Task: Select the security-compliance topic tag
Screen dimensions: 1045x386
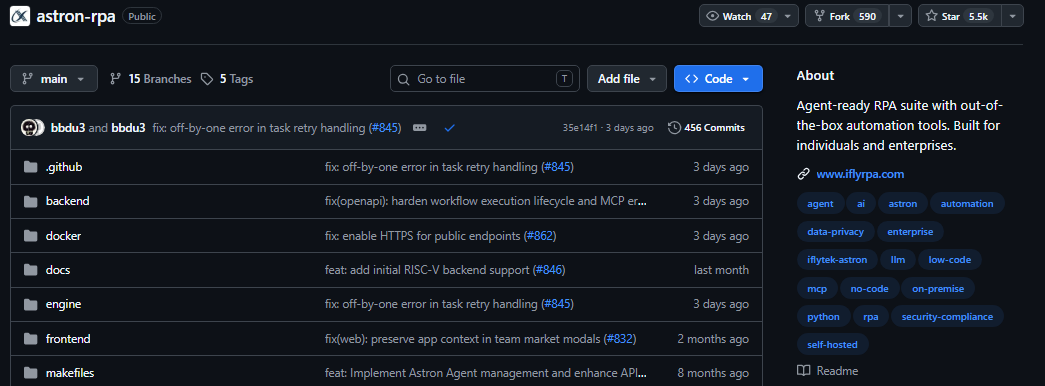Action: (947, 317)
